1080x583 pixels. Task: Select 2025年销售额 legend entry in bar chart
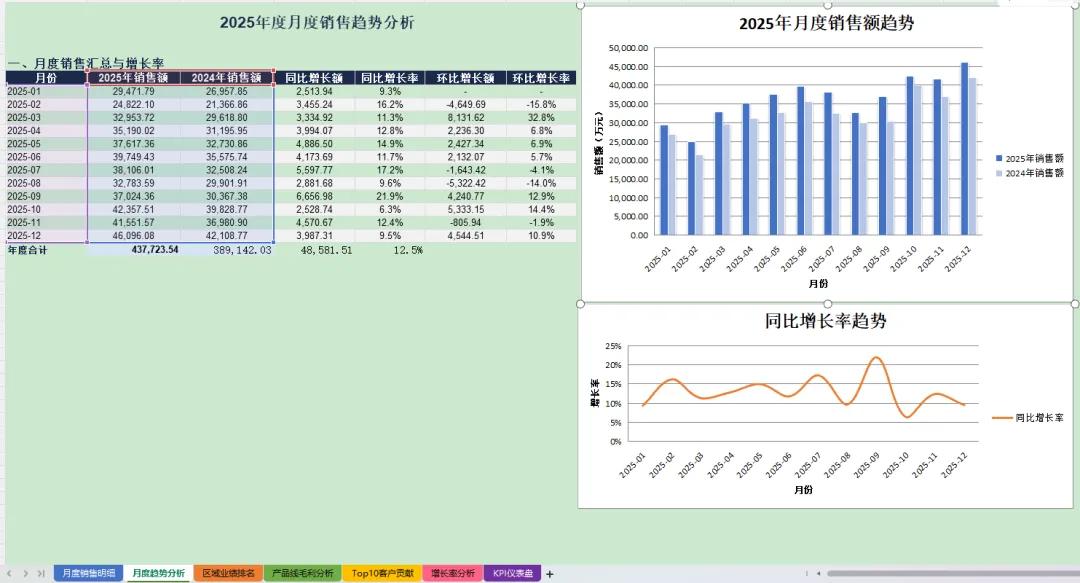[1030, 158]
